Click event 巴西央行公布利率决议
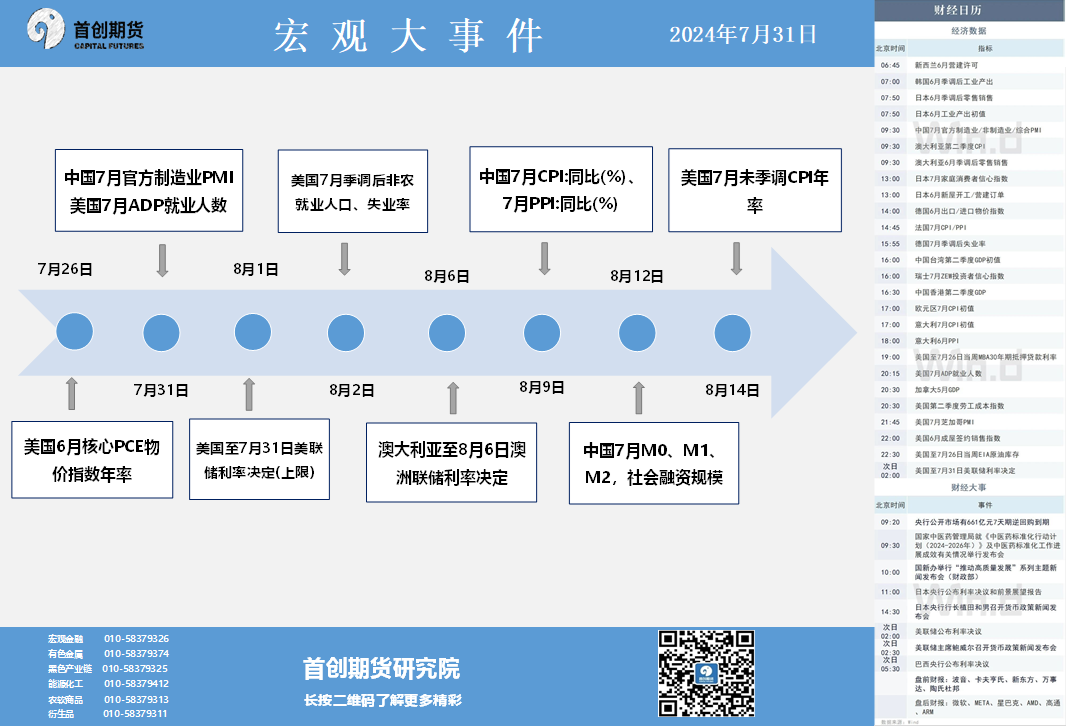Screen dimensions: 1066x727 tap(969, 664)
